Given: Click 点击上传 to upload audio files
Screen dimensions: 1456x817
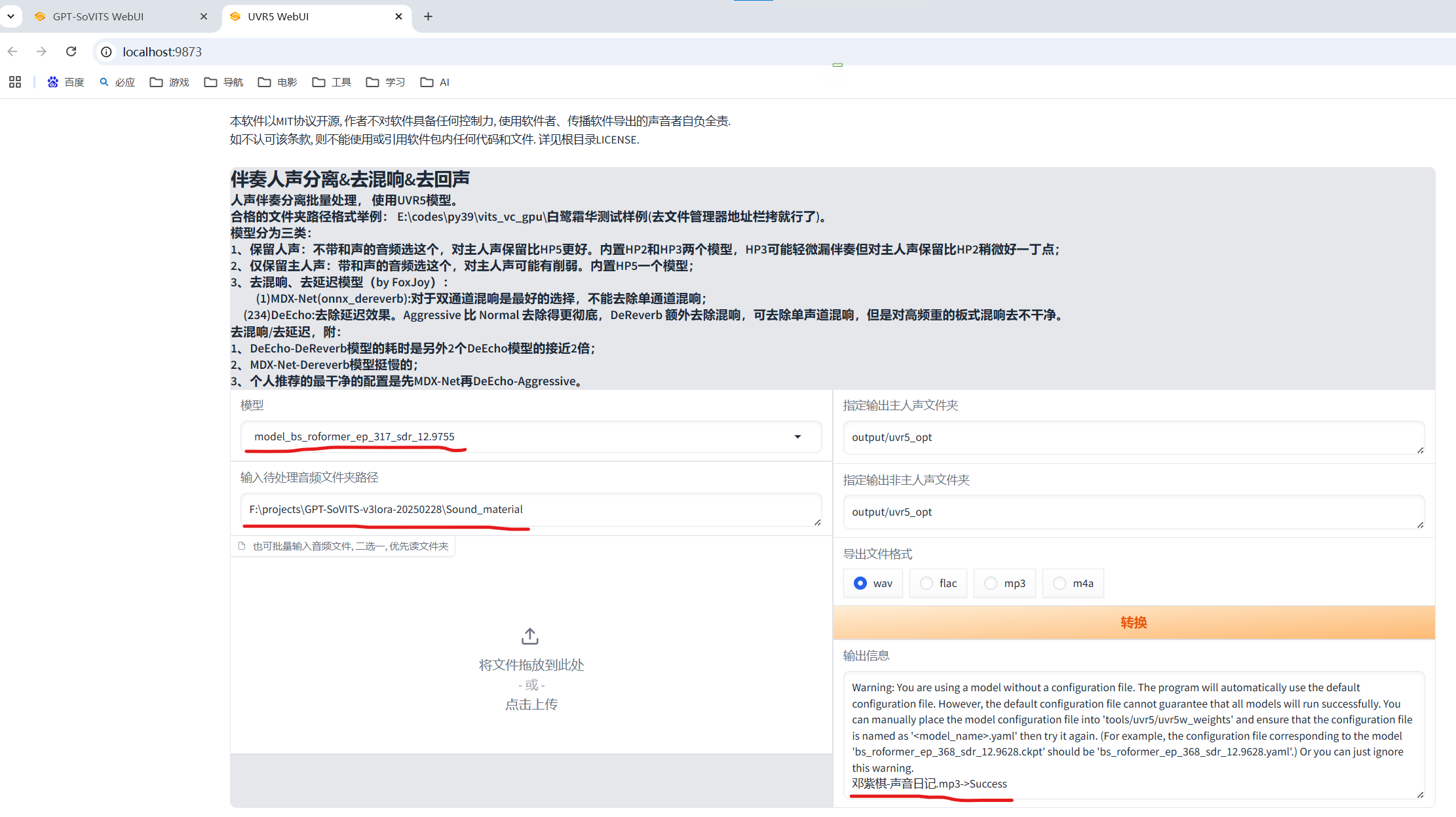Looking at the screenshot, I should [531, 704].
